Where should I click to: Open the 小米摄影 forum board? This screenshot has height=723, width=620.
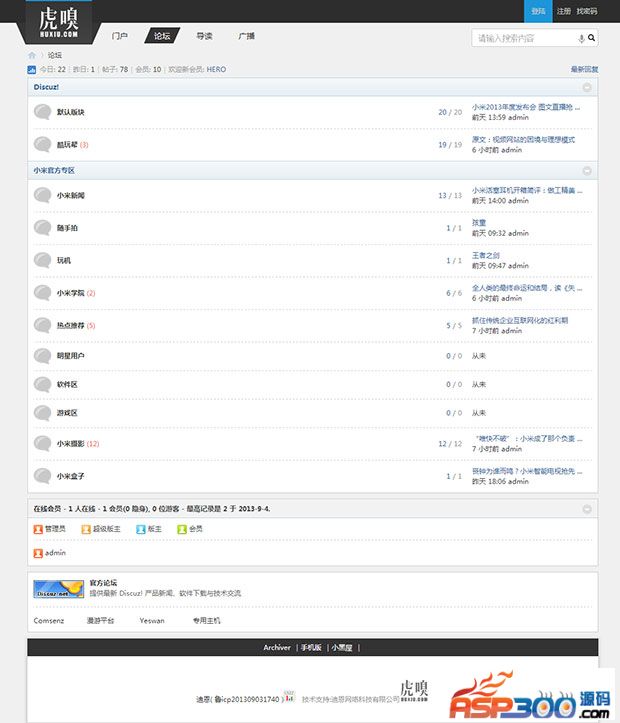[71, 444]
